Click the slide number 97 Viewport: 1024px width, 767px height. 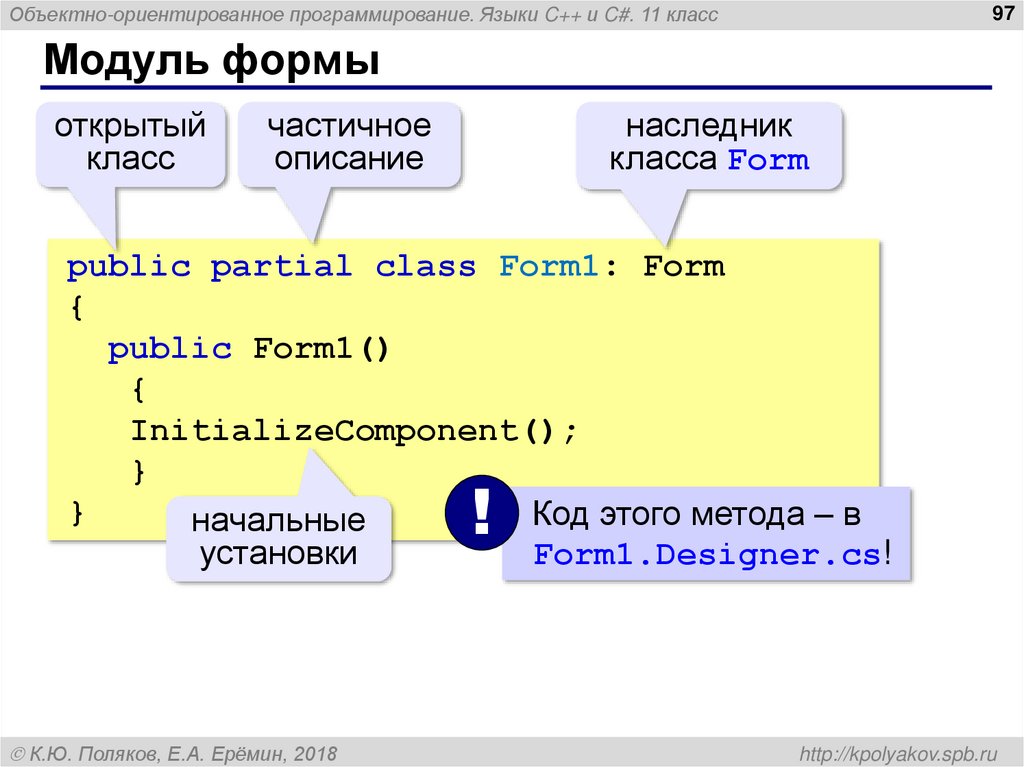[x=1002, y=13]
